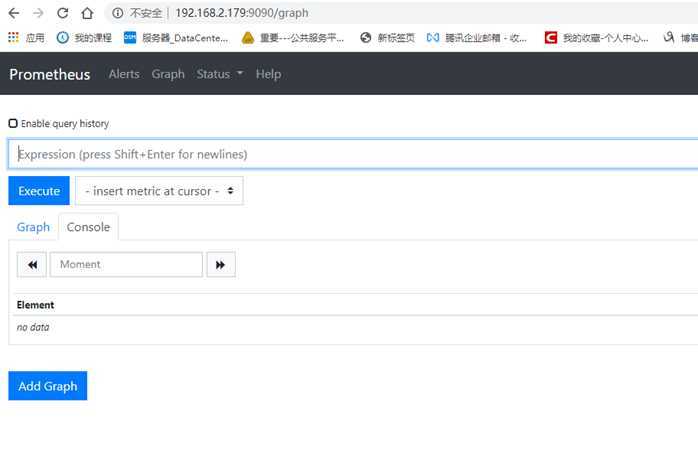Screen dimensions: 698x470
Task: Click the browser address bar URL
Action: point(242,13)
